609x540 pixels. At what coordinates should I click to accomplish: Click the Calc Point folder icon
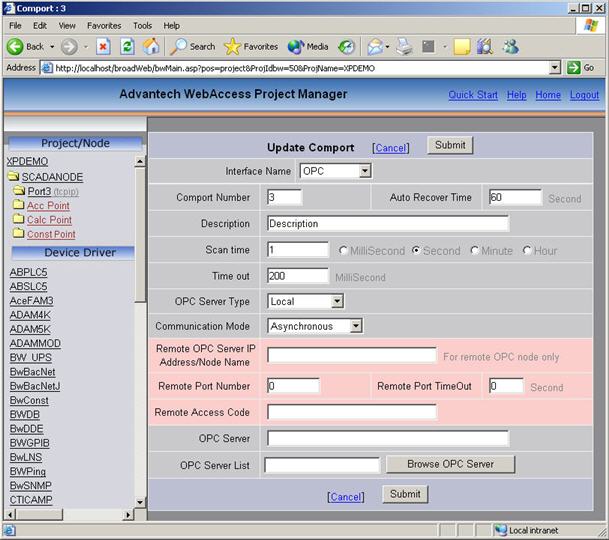coord(19,219)
